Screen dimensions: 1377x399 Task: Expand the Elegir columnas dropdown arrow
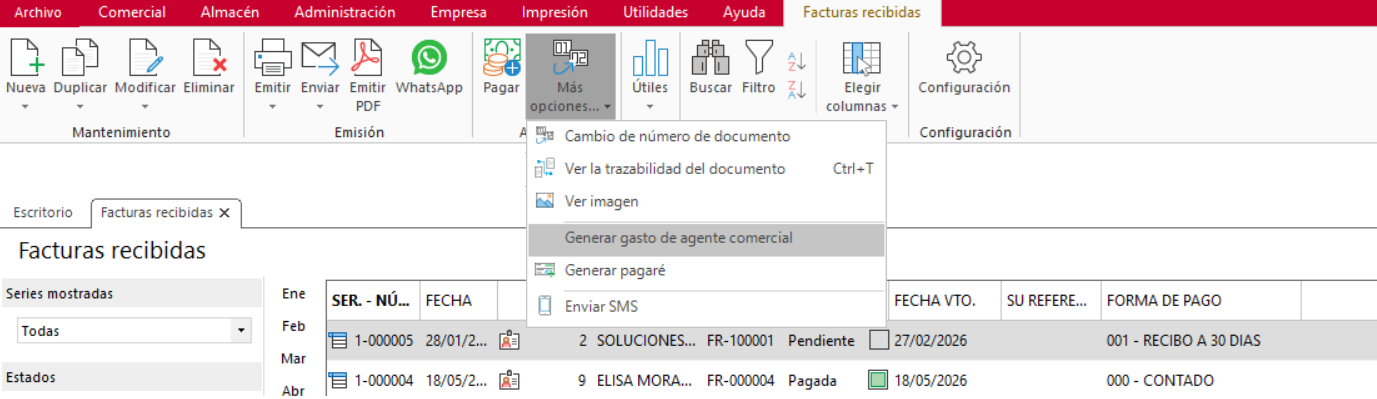[x=895, y=106]
